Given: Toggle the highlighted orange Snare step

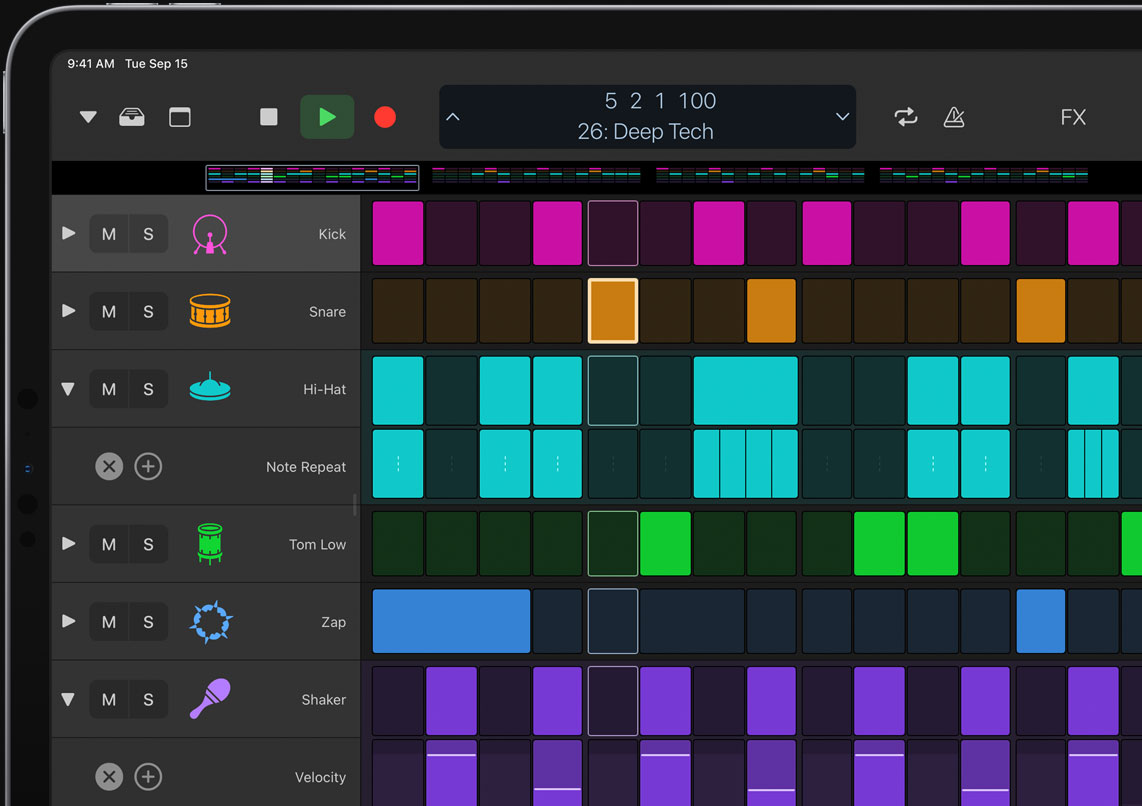Looking at the screenshot, I should 613,311.
